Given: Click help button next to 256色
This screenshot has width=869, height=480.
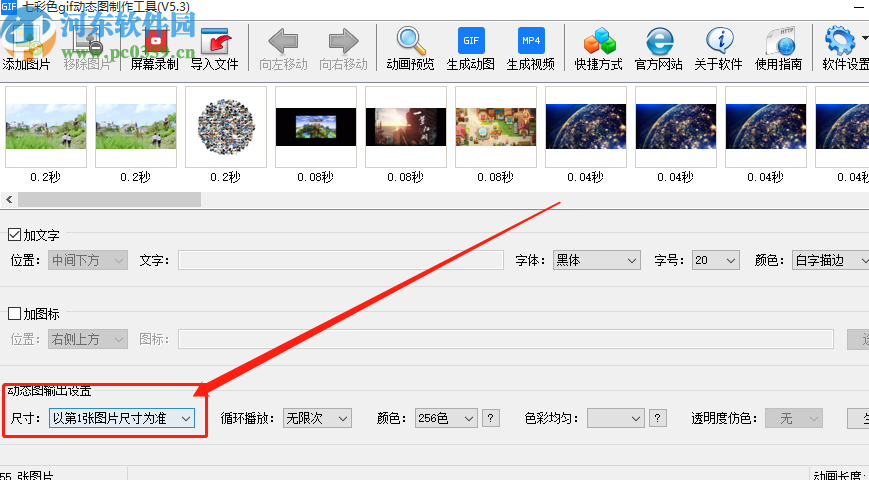Looking at the screenshot, I should pos(490,418).
